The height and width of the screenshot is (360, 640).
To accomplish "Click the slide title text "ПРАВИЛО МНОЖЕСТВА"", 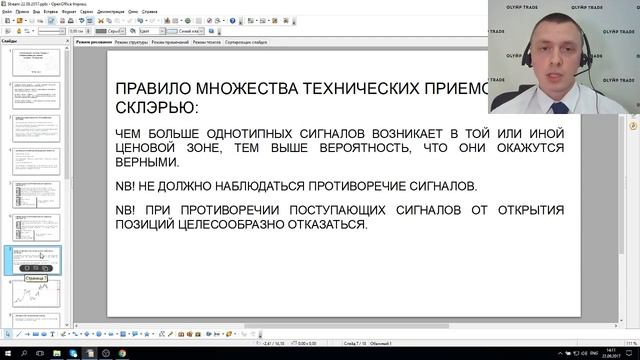I will pos(207,88).
